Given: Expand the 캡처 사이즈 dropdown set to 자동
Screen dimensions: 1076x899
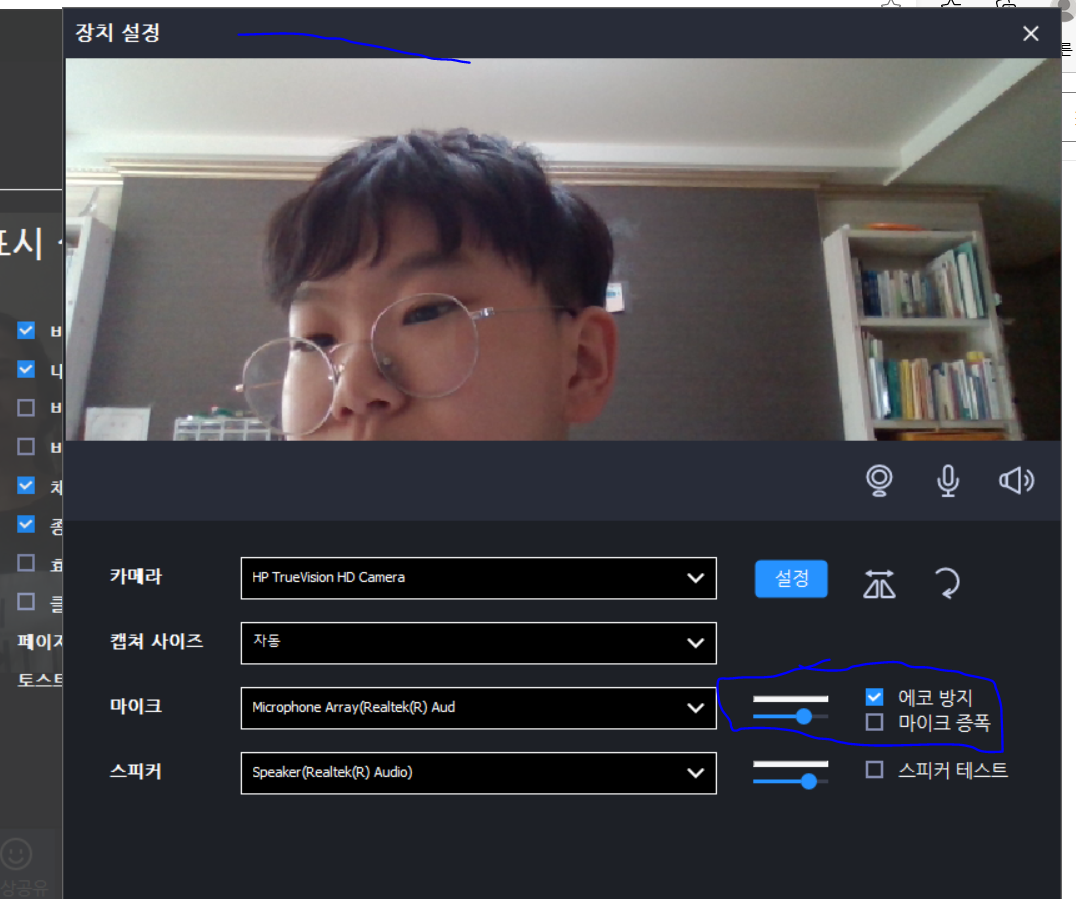Looking at the screenshot, I should point(478,643).
